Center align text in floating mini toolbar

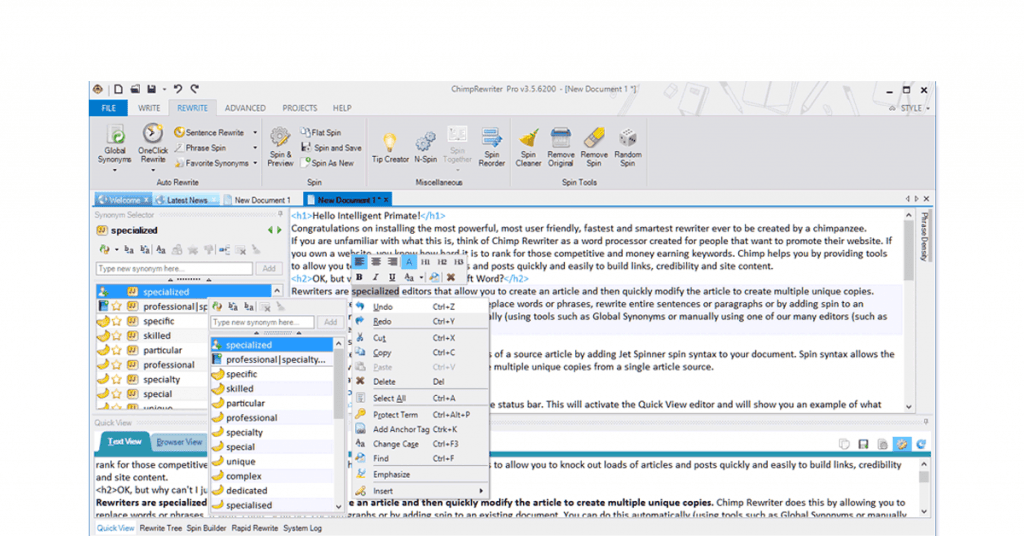(x=376, y=262)
